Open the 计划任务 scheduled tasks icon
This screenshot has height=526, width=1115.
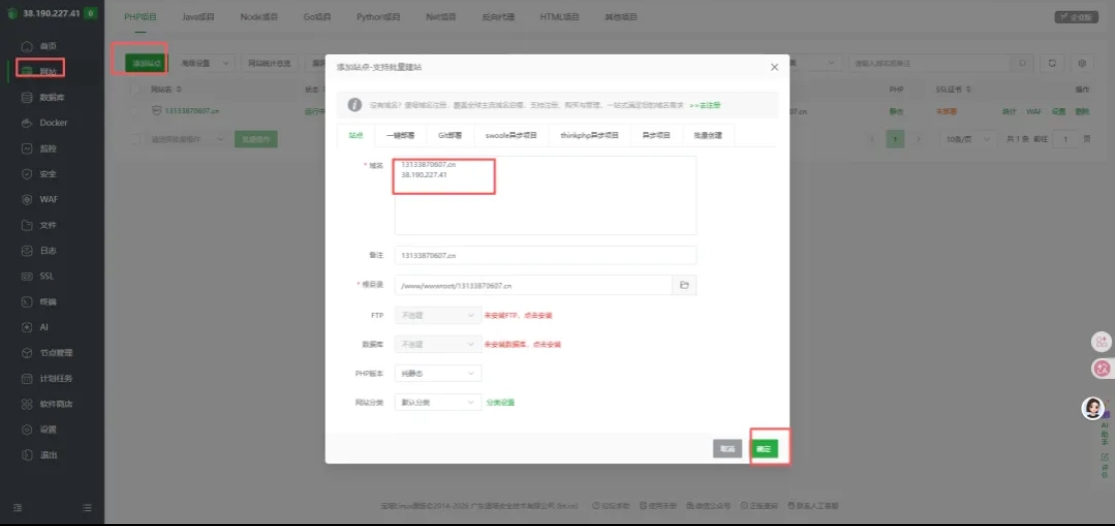(27, 379)
